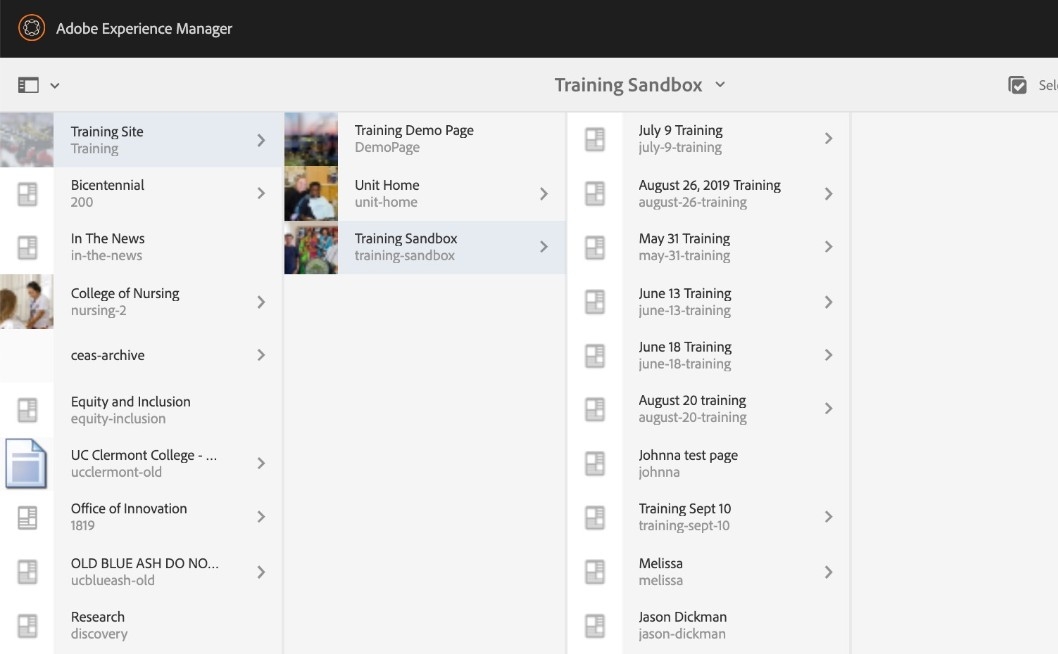Click the Training Sandbox thumbnail image
Viewport: 1058px width, 654px height.
pyautogui.click(x=311, y=247)
